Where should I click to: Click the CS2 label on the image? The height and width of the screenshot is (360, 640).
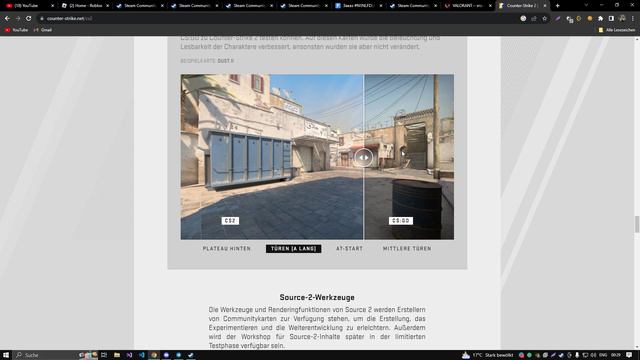click(x=230, y=221)
